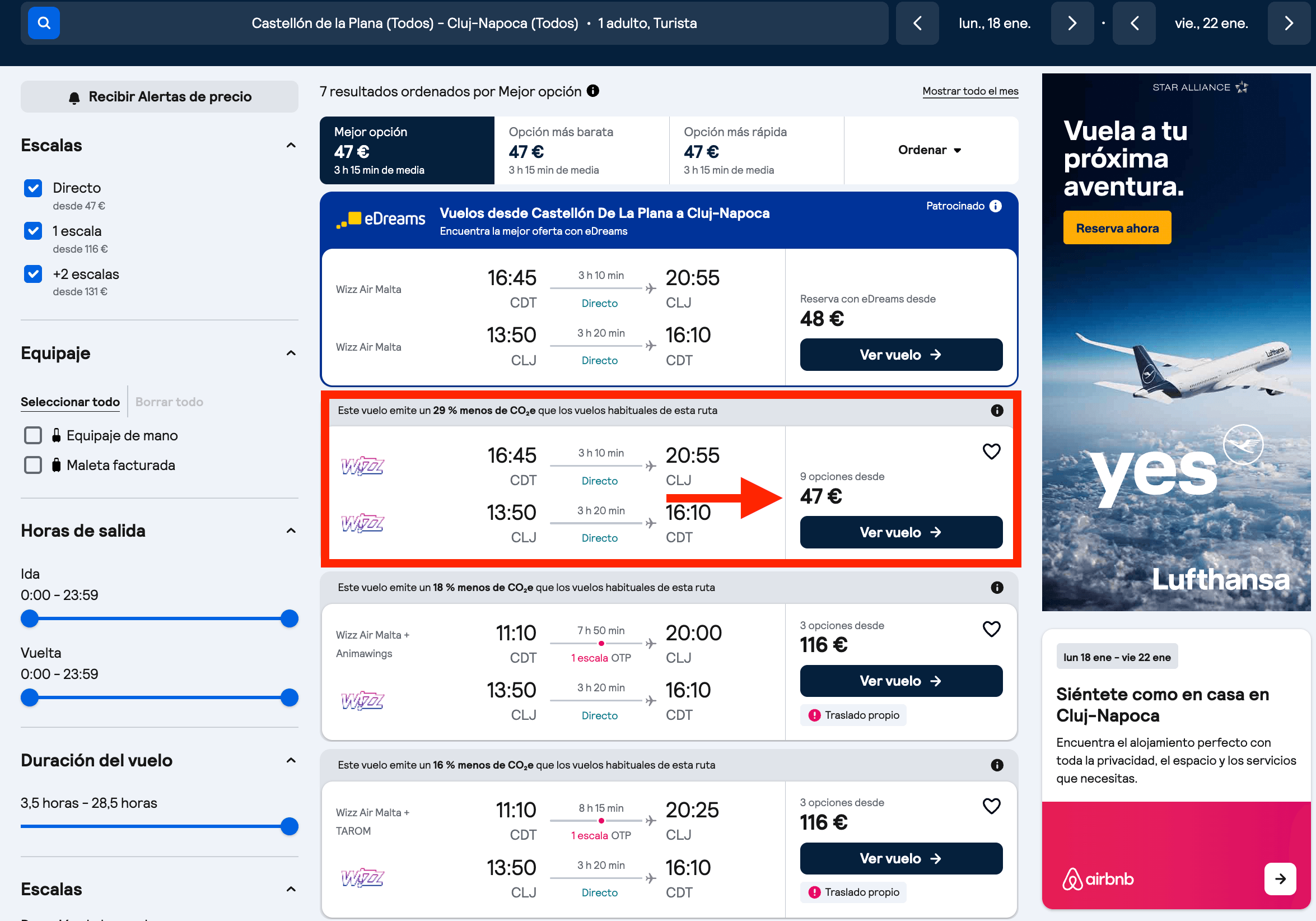1316x921 pixels.
Task: Open the Patrocinado info icon
Action: 996,206
